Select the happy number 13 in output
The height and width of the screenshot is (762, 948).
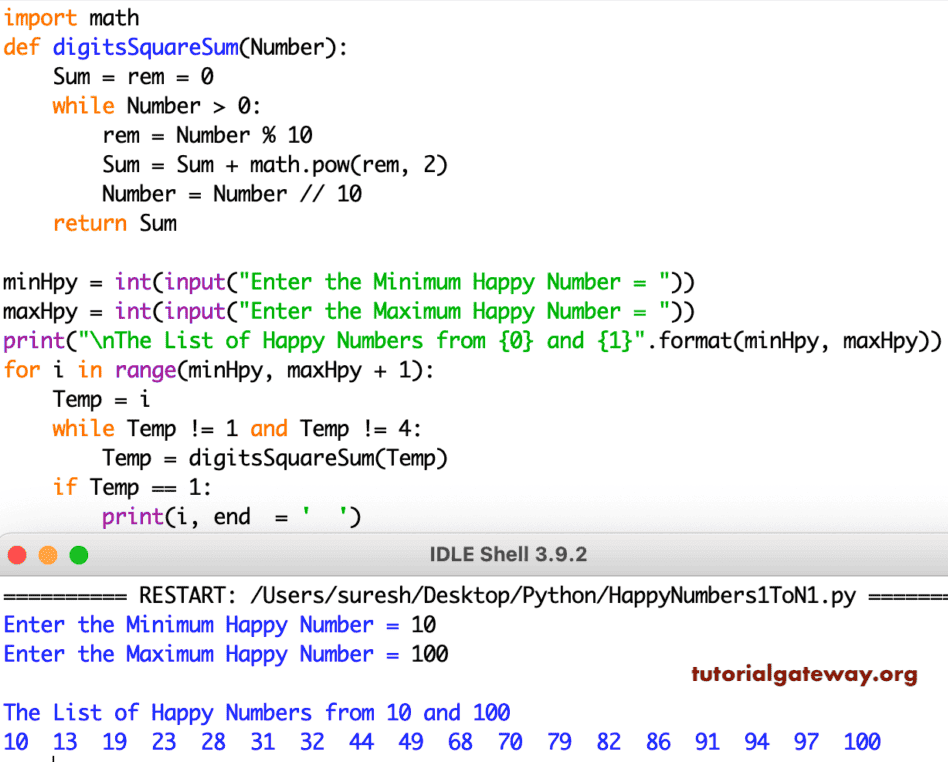click(63, 742)
